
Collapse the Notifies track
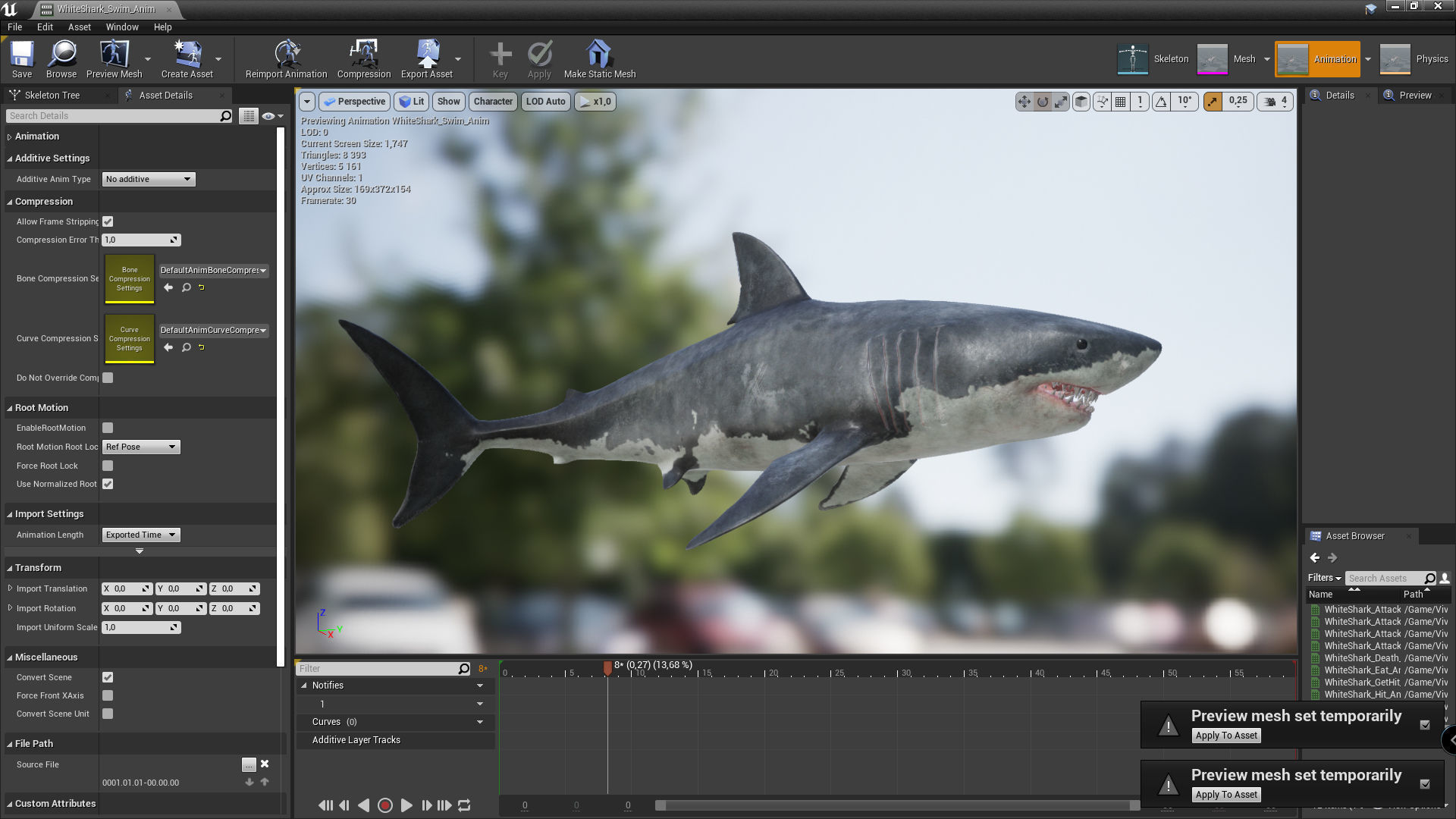pyautogui.click(x=304, y=686)
